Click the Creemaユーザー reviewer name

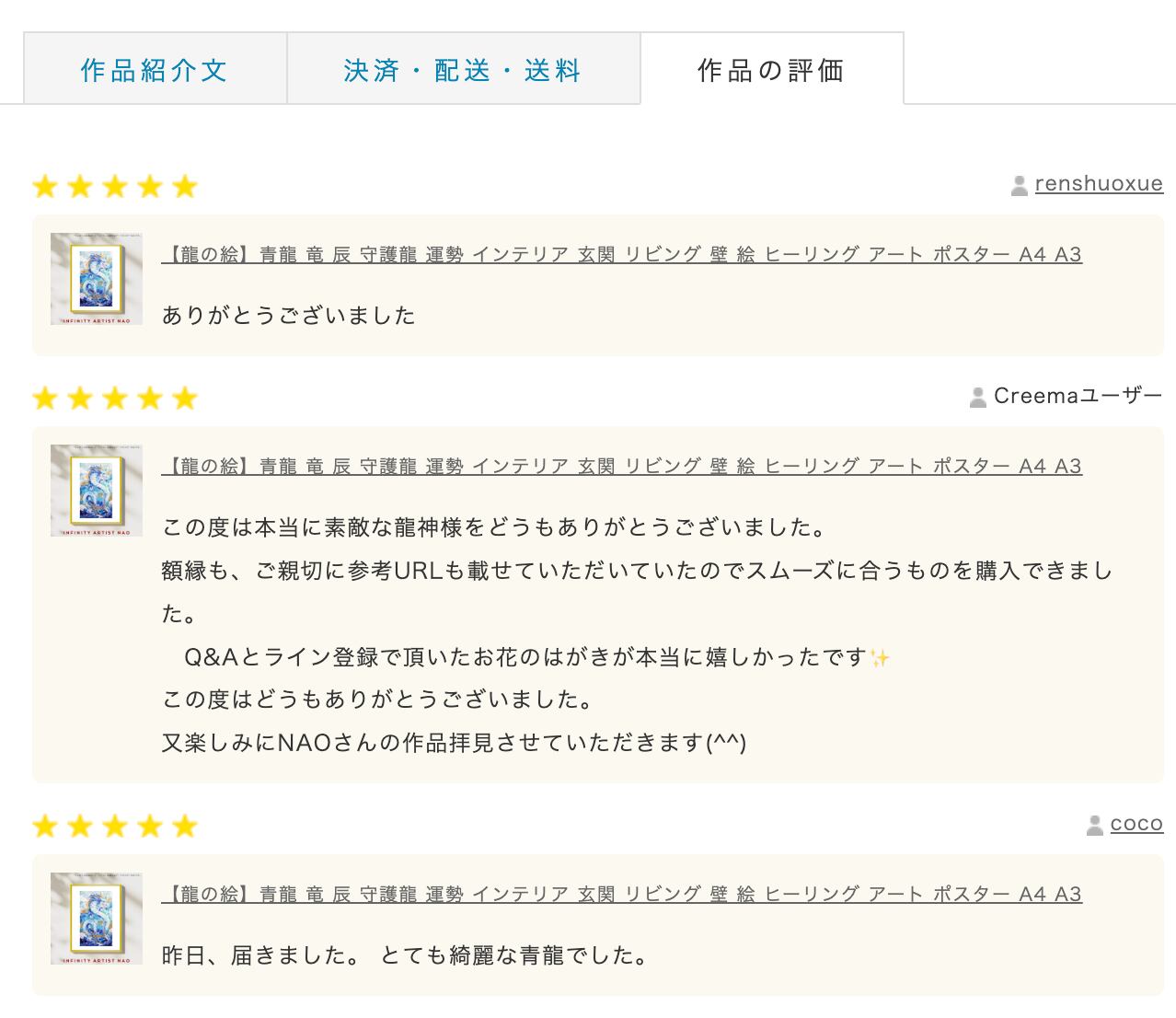(x=1078, y=396)
